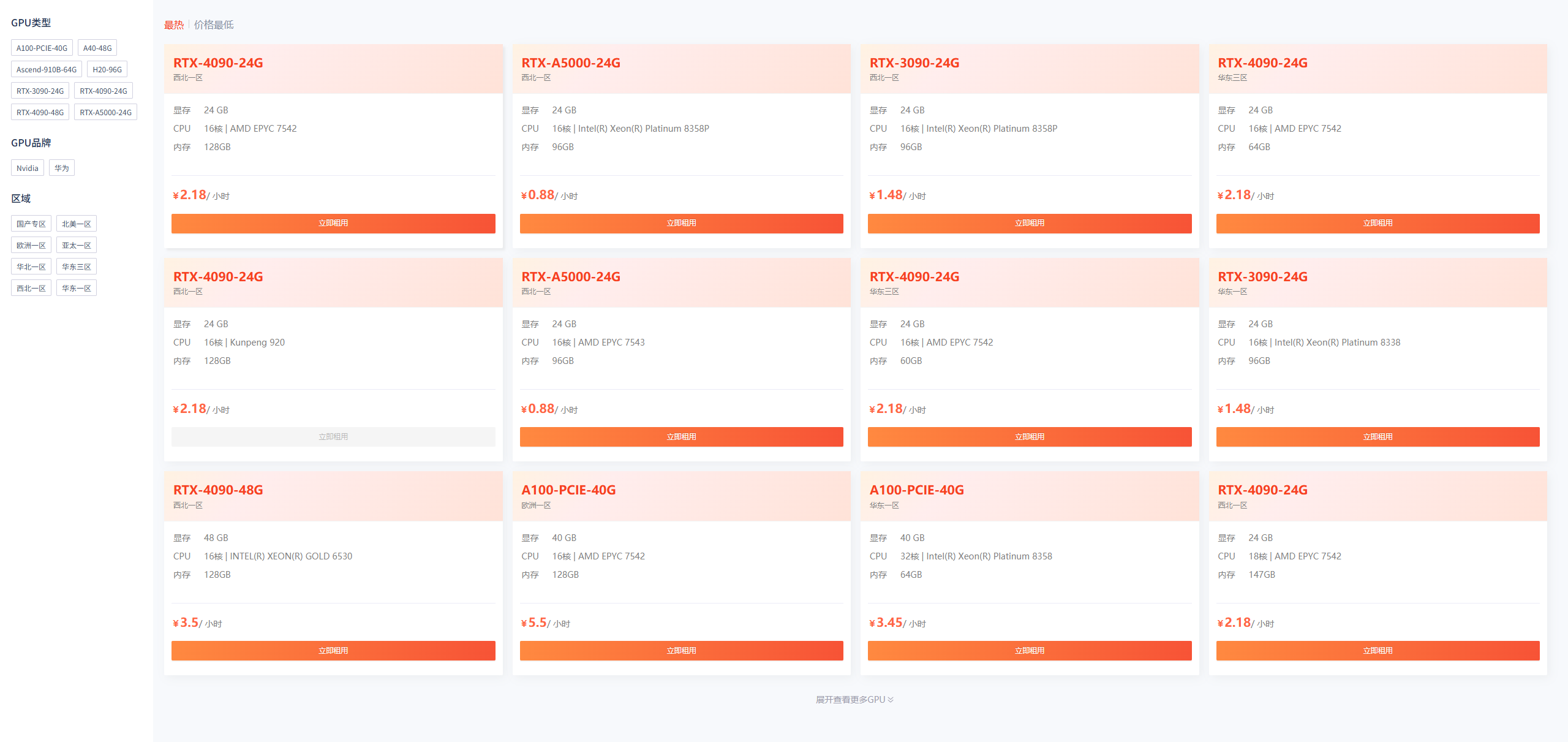1568x742 pixels.
Task: Filter region by 亚太一区
Action: [76, 246]
